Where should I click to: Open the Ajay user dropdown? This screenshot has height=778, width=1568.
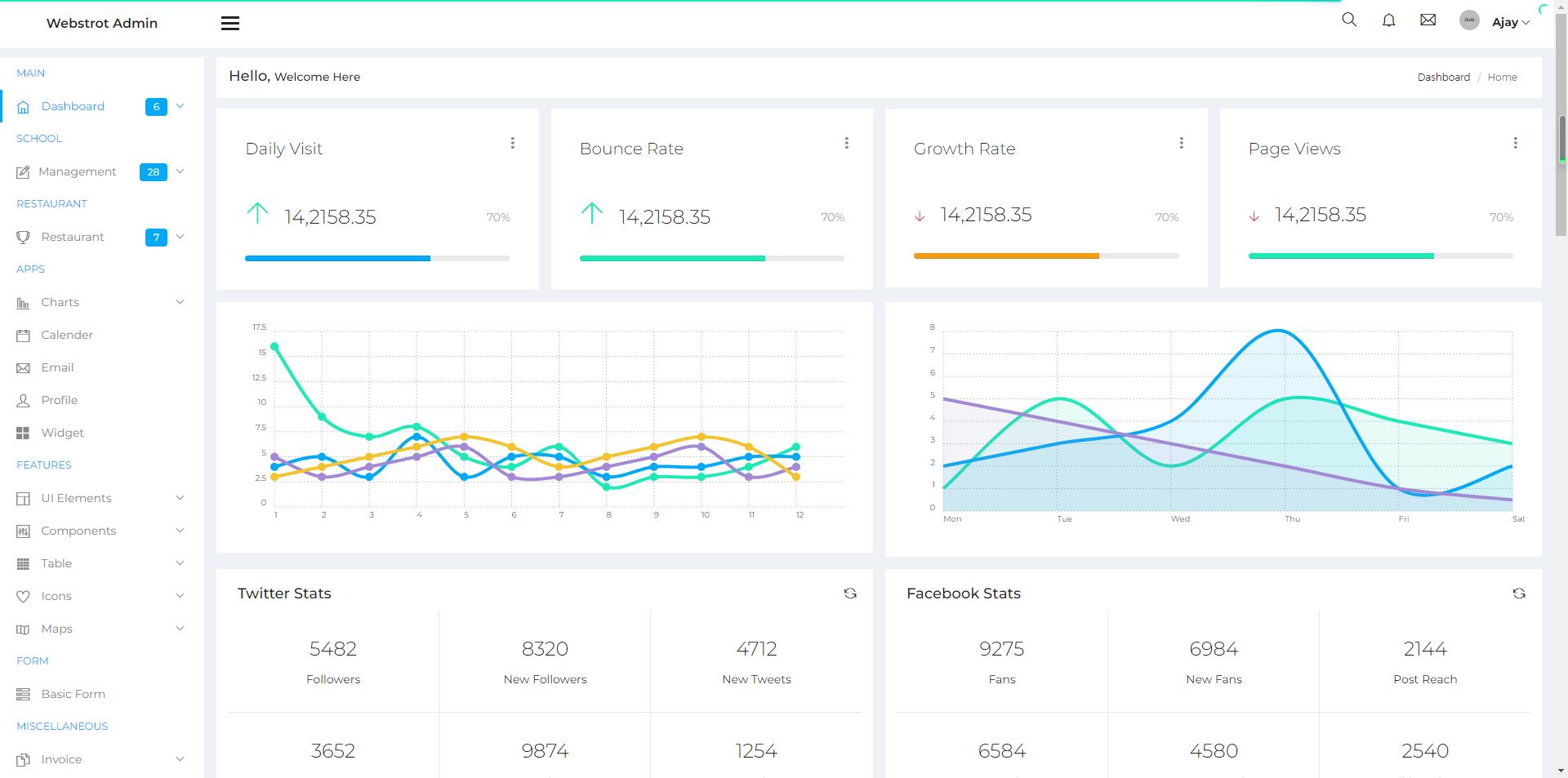tap(1510, 23)
